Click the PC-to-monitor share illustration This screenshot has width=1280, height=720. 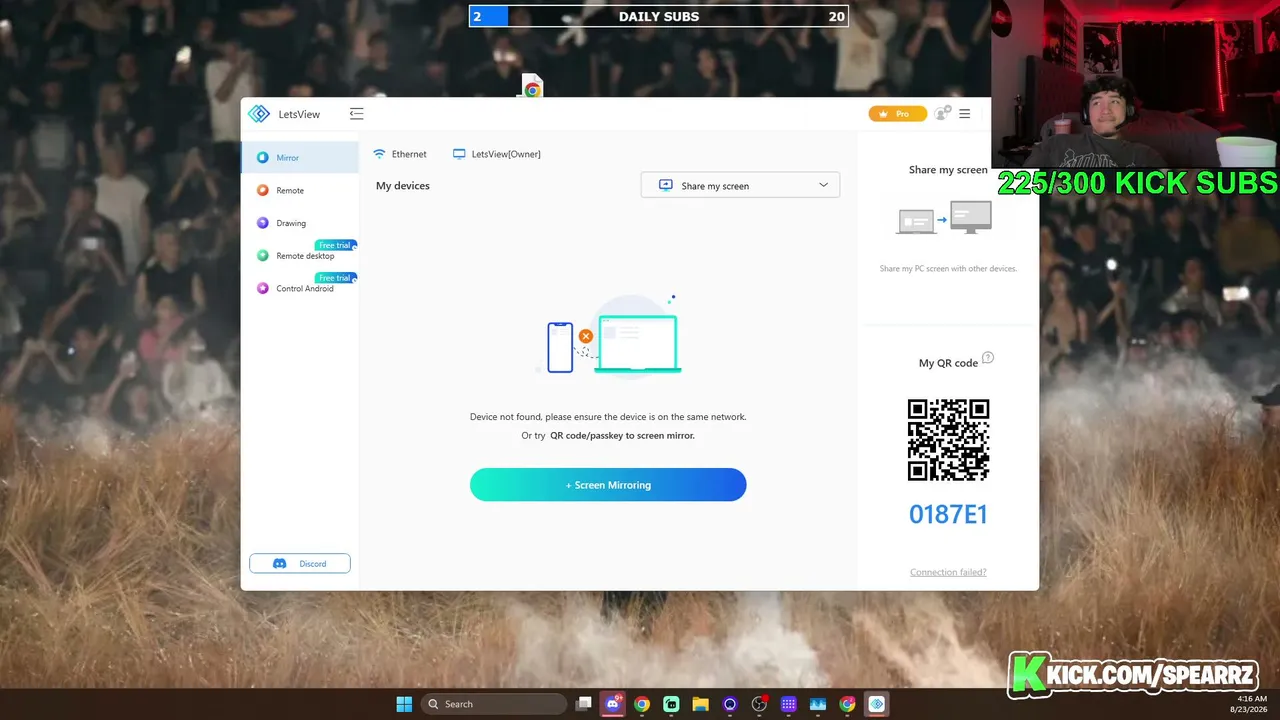(945, 218)
